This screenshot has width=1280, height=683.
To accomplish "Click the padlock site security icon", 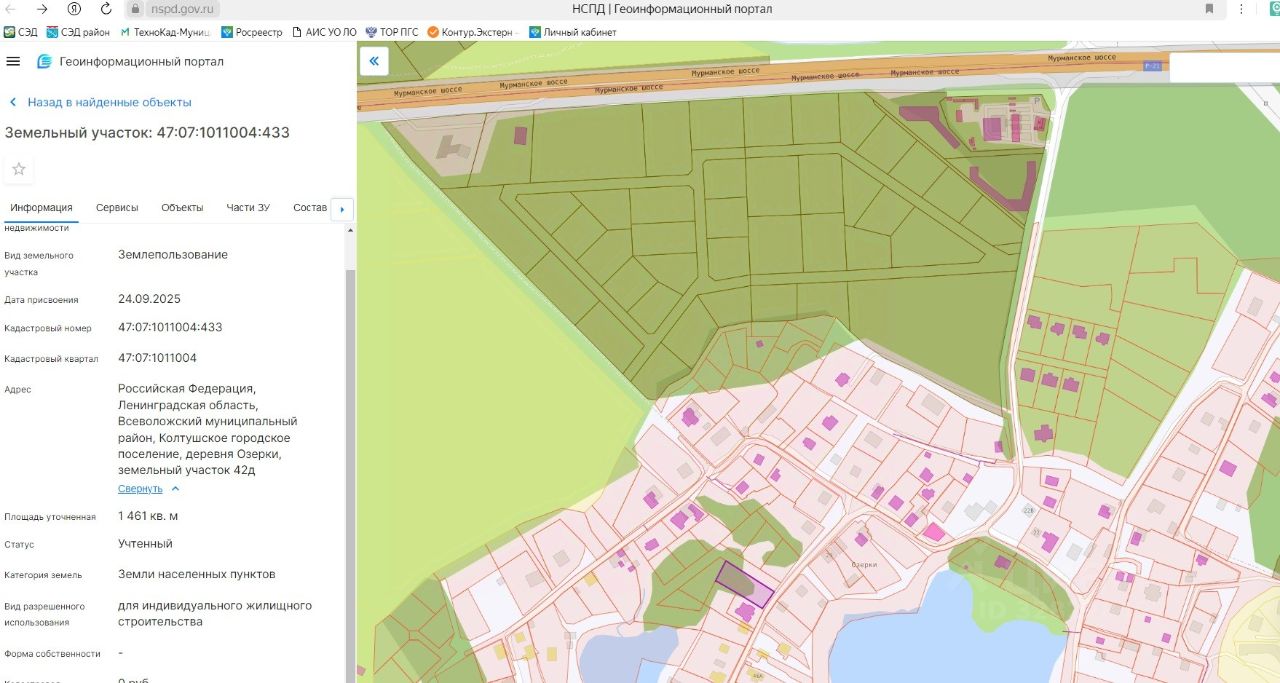I will coord(135,9).
